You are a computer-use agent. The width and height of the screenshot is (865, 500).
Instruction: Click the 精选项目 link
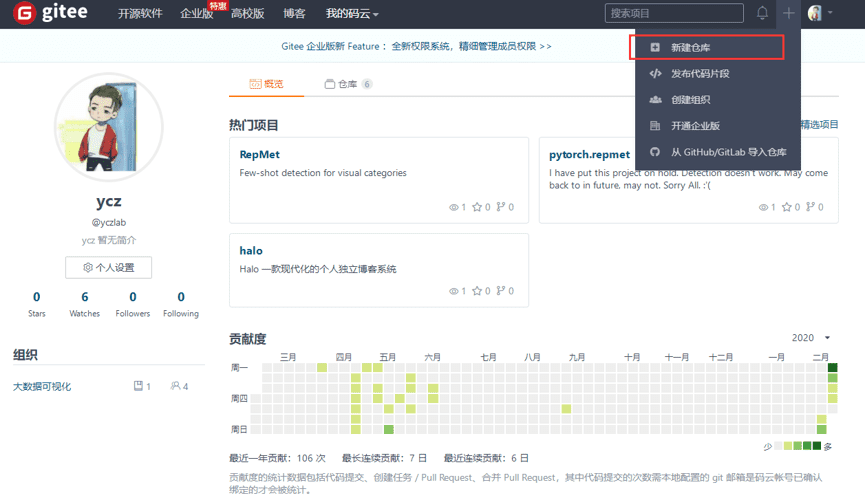(819, 125)
